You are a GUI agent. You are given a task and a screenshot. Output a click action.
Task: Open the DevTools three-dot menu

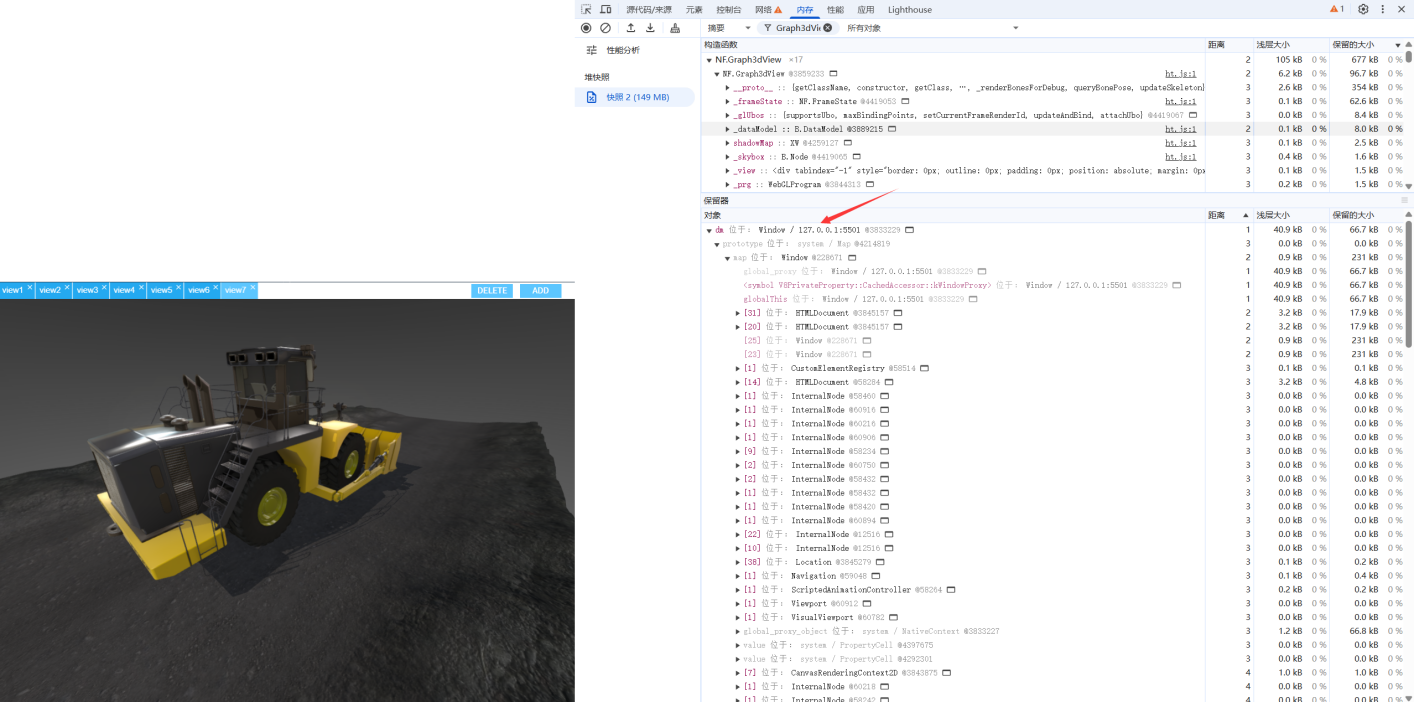click(1382, 9)
